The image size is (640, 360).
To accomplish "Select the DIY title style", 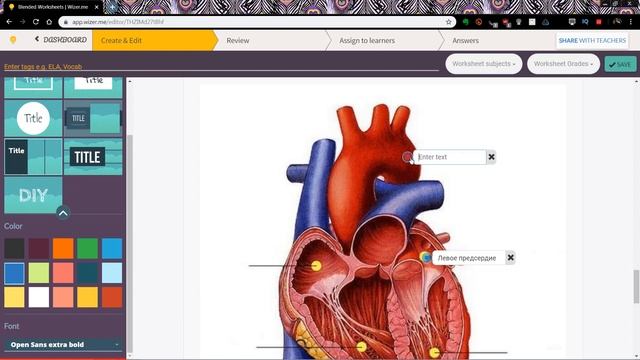I will (33, 195).
